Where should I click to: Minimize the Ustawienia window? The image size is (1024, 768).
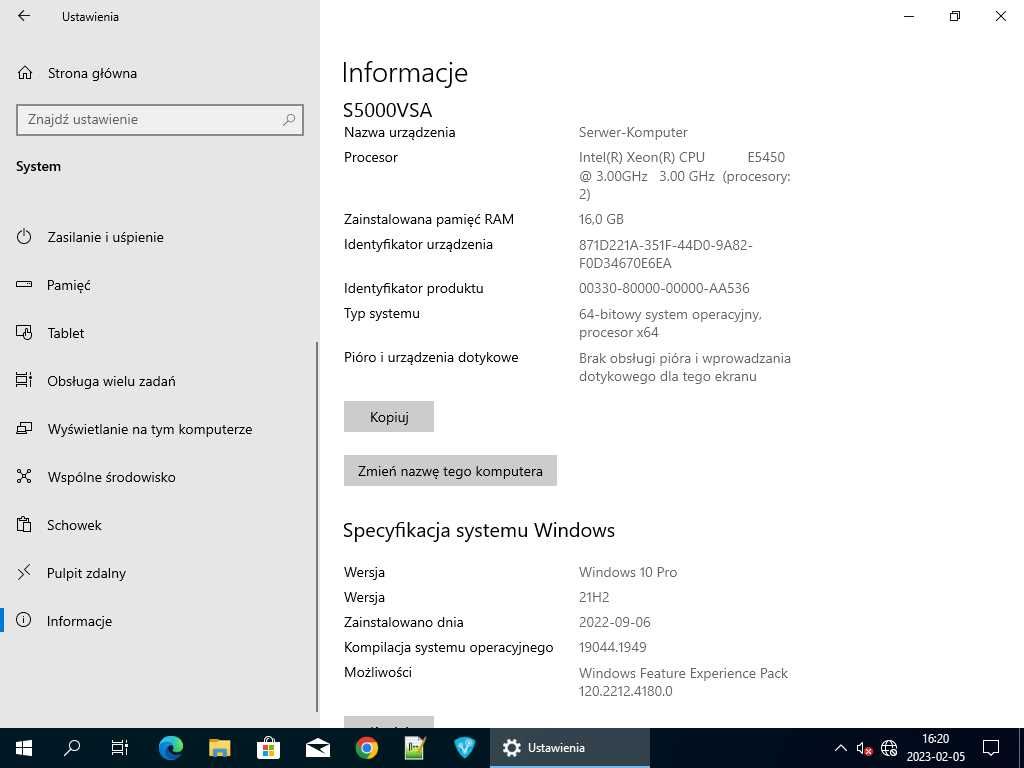[909, 16]
